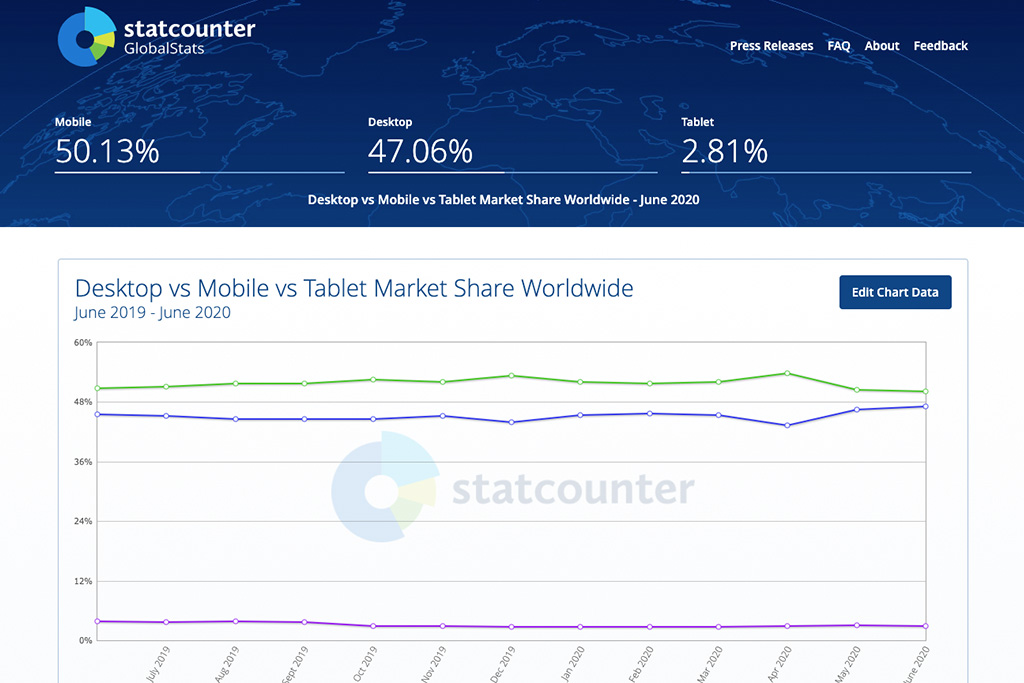Open the Feedback link

pos(940,46)
